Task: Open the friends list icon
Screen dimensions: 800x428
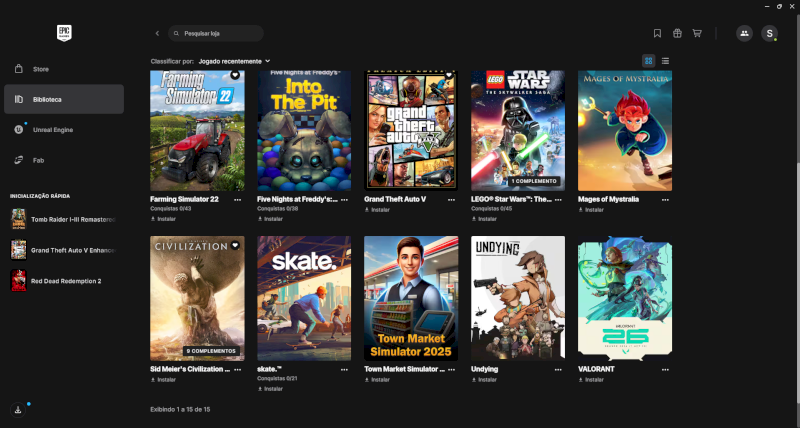Action: tap(744, 33)
